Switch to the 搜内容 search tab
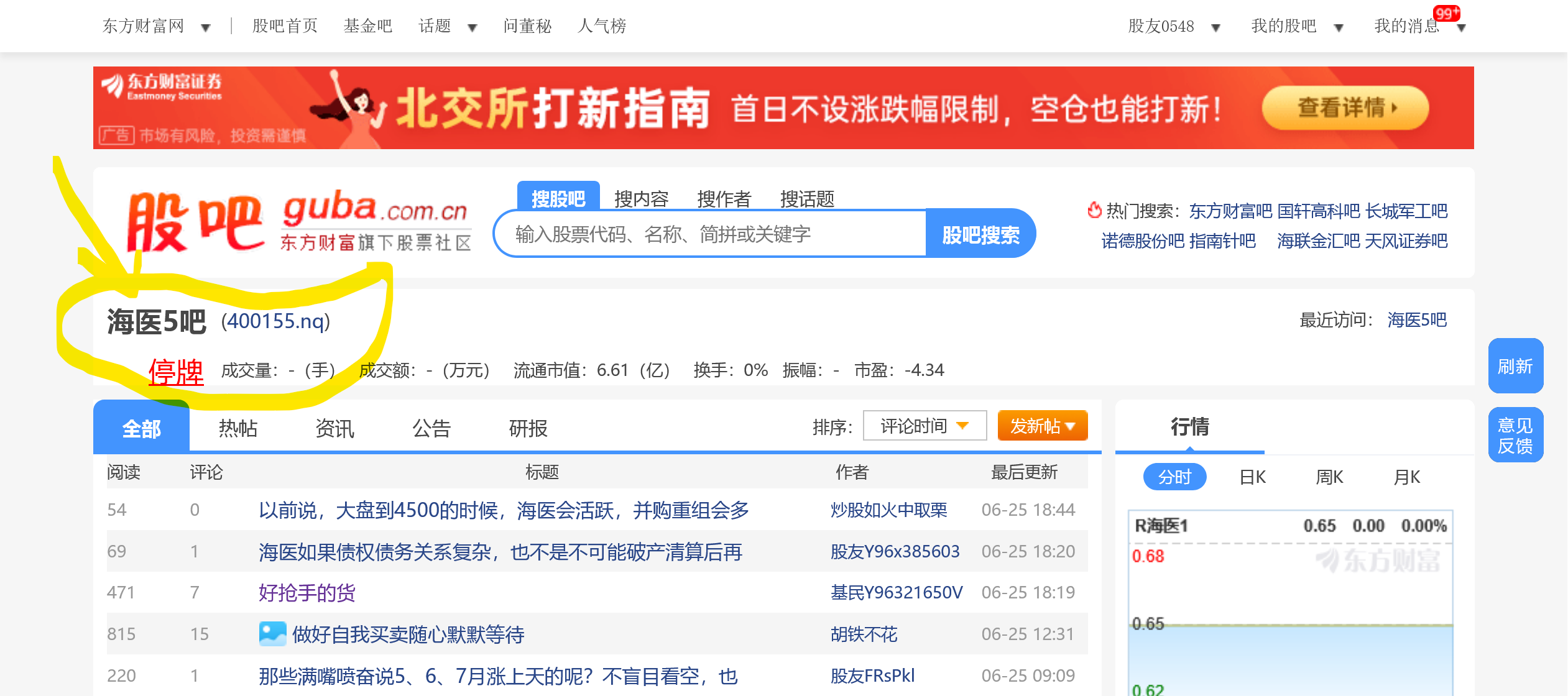 641,199
